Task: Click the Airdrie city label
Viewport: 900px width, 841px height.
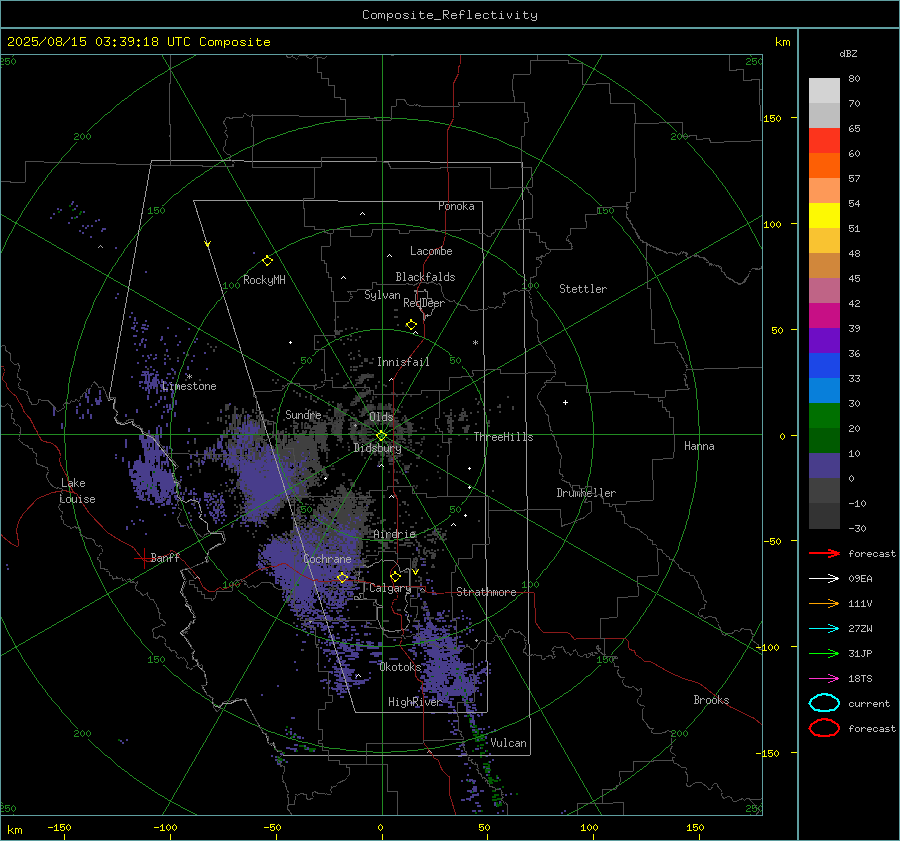Action: [394, 534]
